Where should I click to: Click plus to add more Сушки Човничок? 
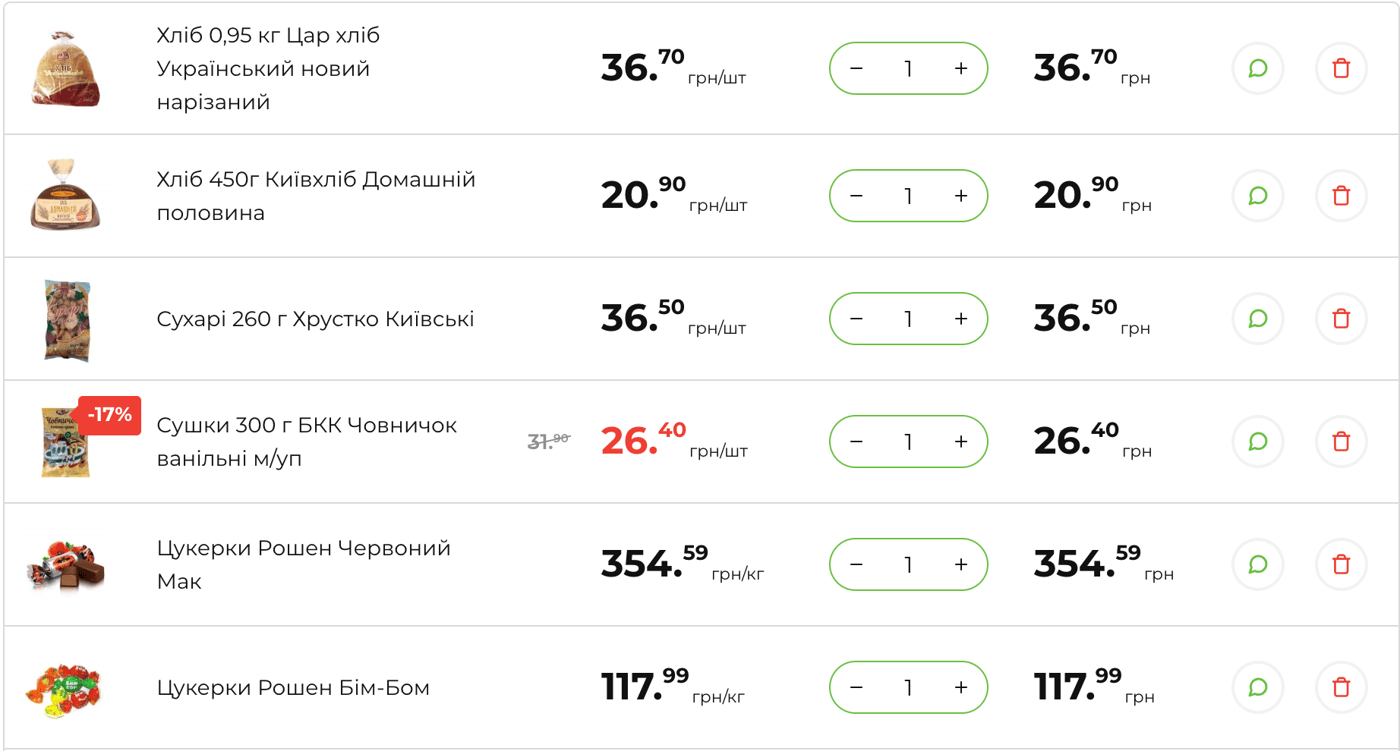coord(960,441)
